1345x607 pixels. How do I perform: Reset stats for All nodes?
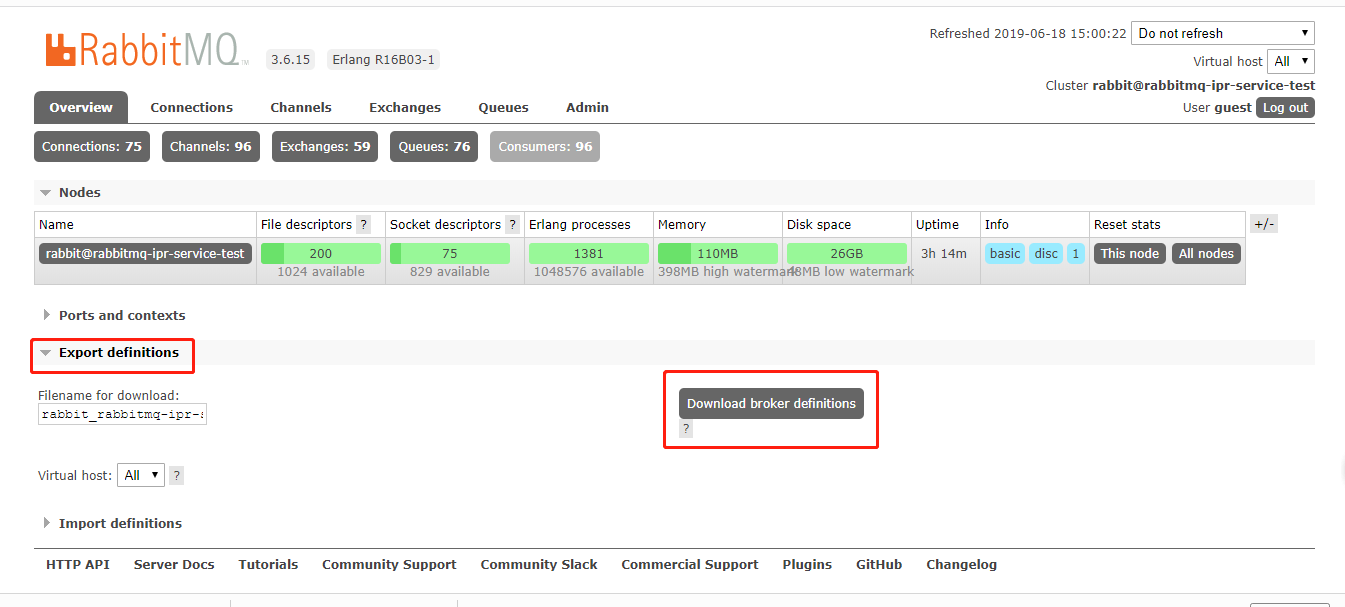point(1206,254)
